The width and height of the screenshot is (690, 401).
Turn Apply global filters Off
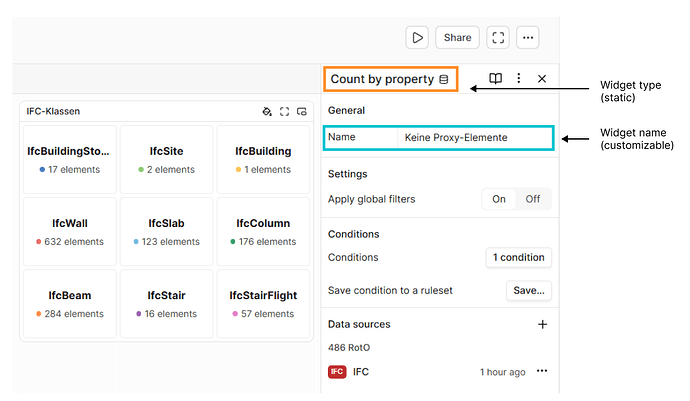pos(532,199)
